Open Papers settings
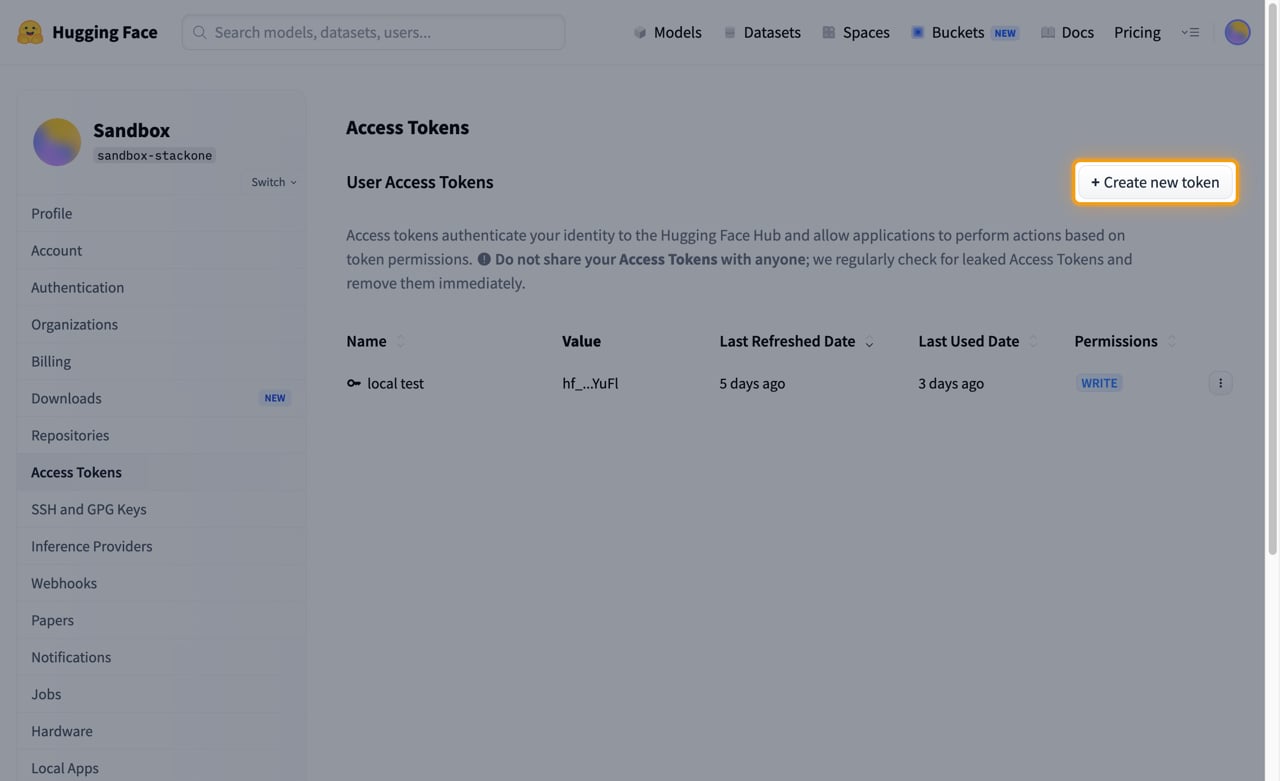The height and width of the screenshot is (781, 1280). click(x=161, y=620)
